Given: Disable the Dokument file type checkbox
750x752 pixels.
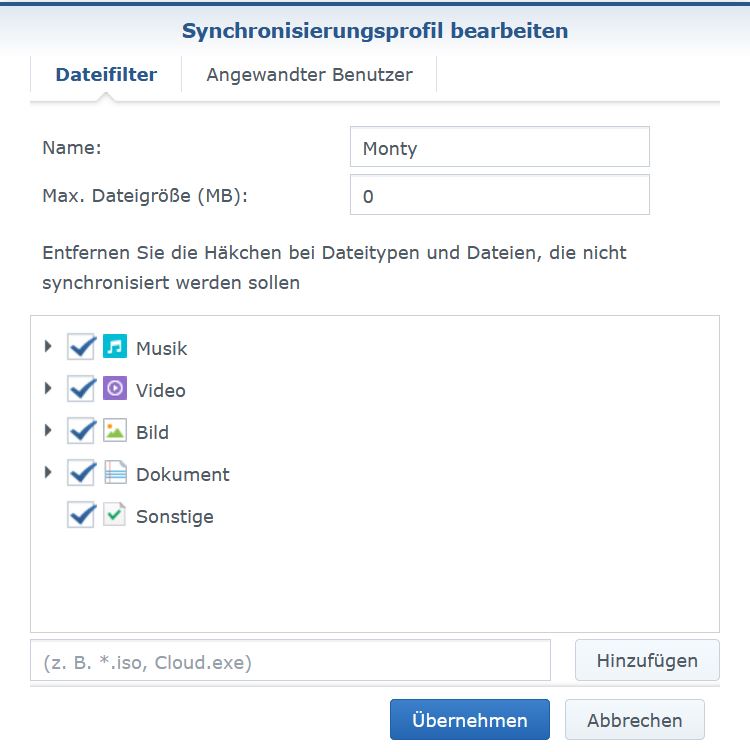Looking at the screenshot, I should coord(81,473).
